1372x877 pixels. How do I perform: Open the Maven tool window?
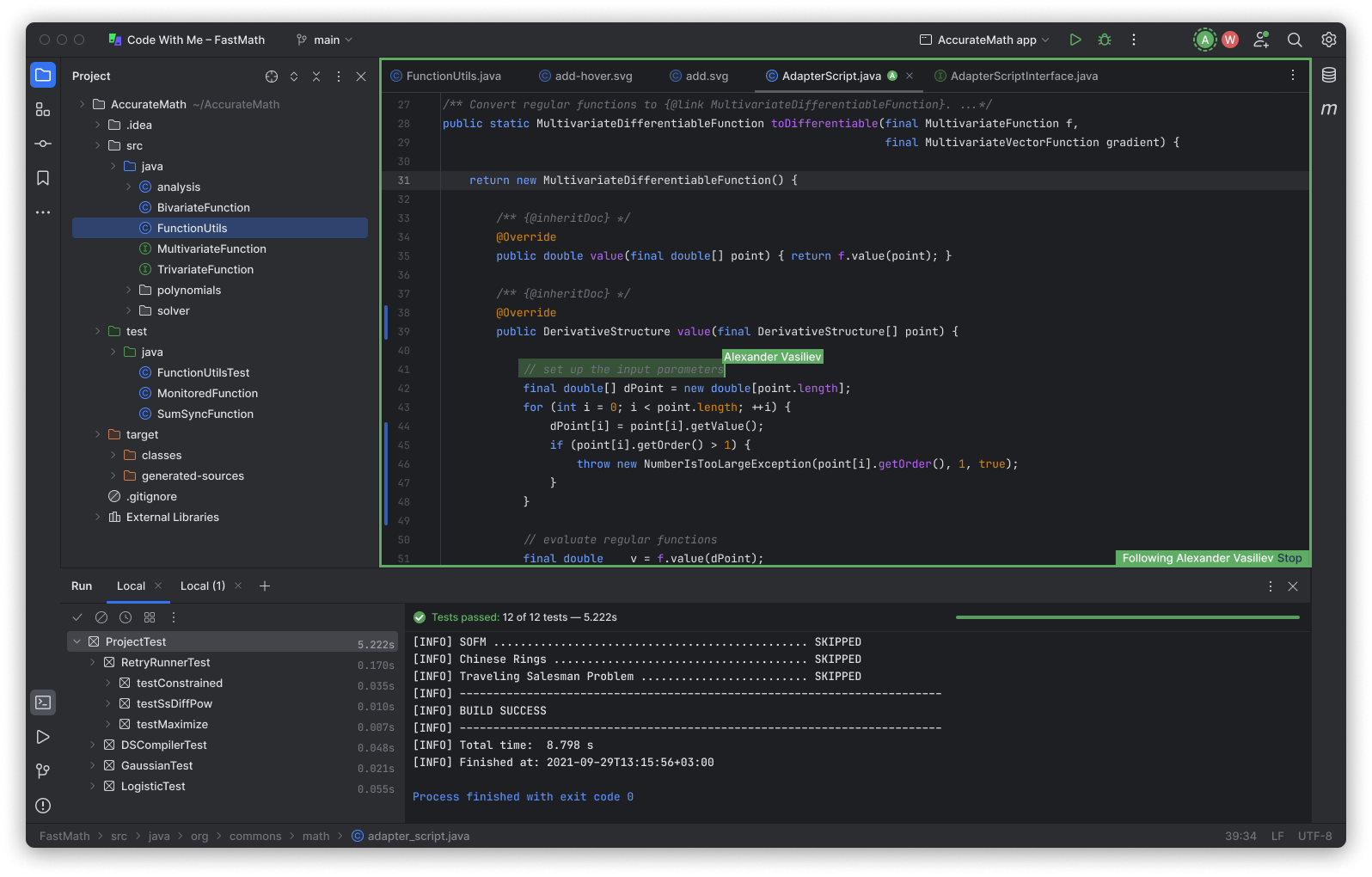tap(1329, 109)
